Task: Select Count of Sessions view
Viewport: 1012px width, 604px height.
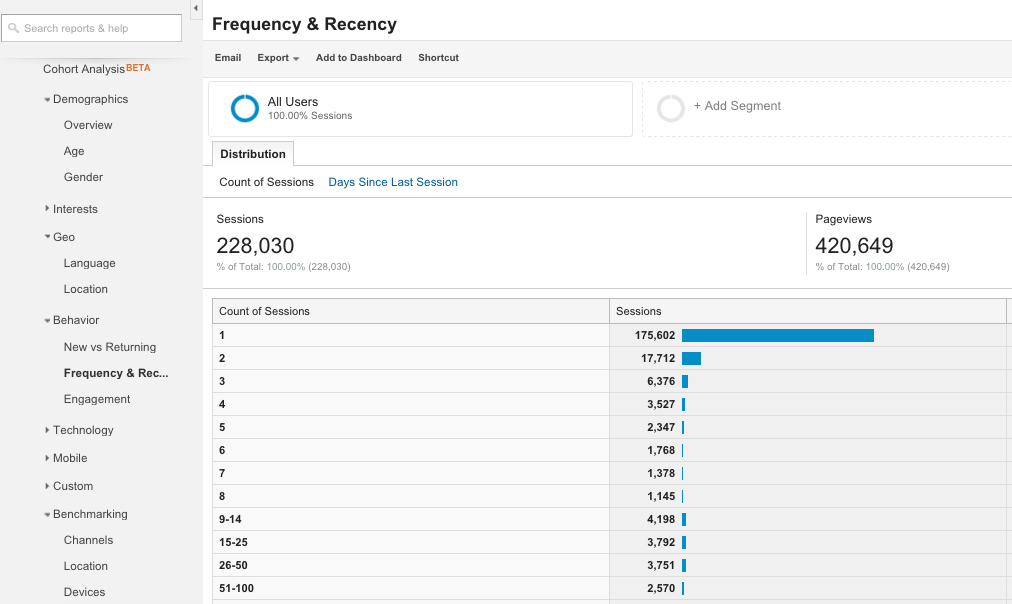Action: (266, 182)
